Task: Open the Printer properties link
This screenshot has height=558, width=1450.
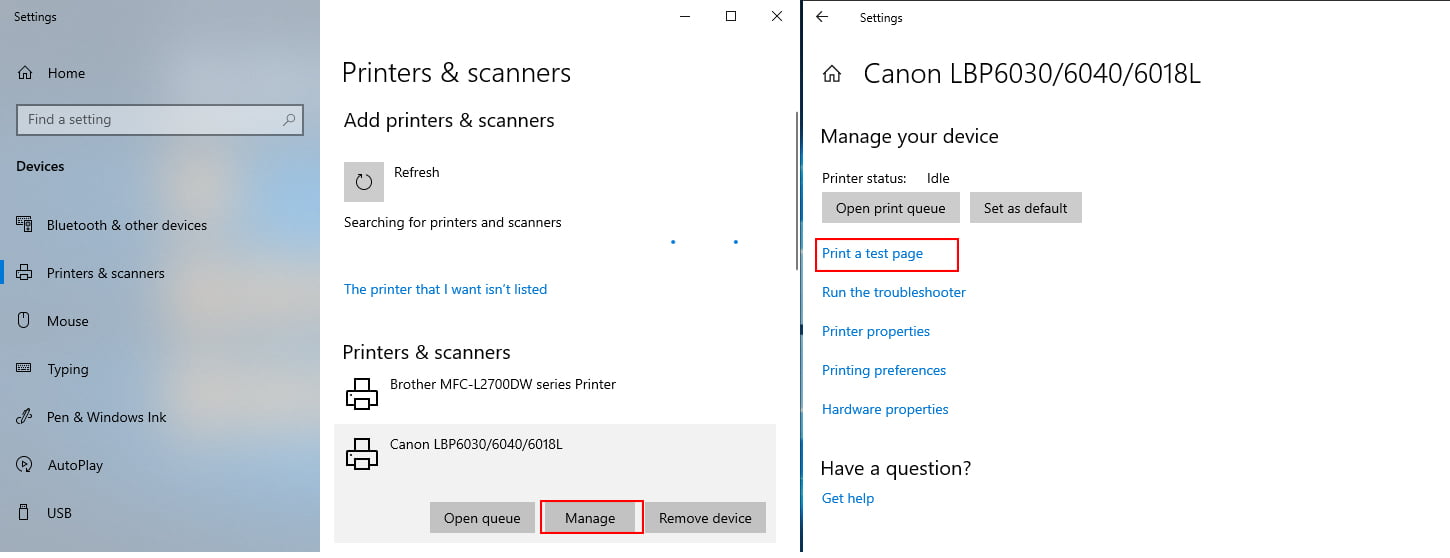Action: pos(876,331)
